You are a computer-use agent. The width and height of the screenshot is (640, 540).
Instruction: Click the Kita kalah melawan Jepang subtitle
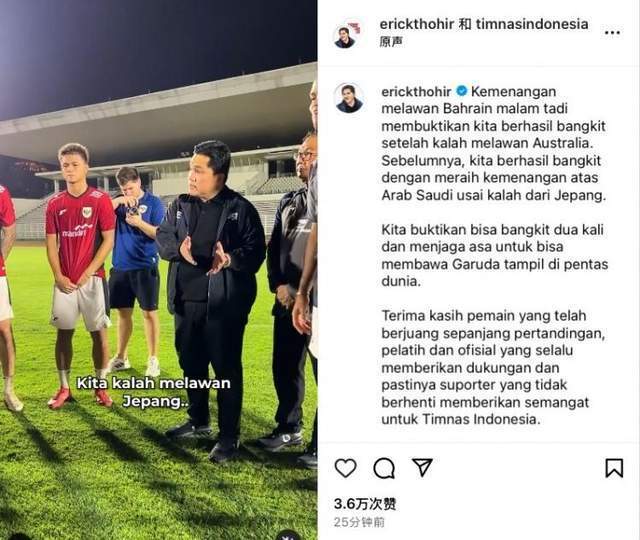tap(154, 391)
